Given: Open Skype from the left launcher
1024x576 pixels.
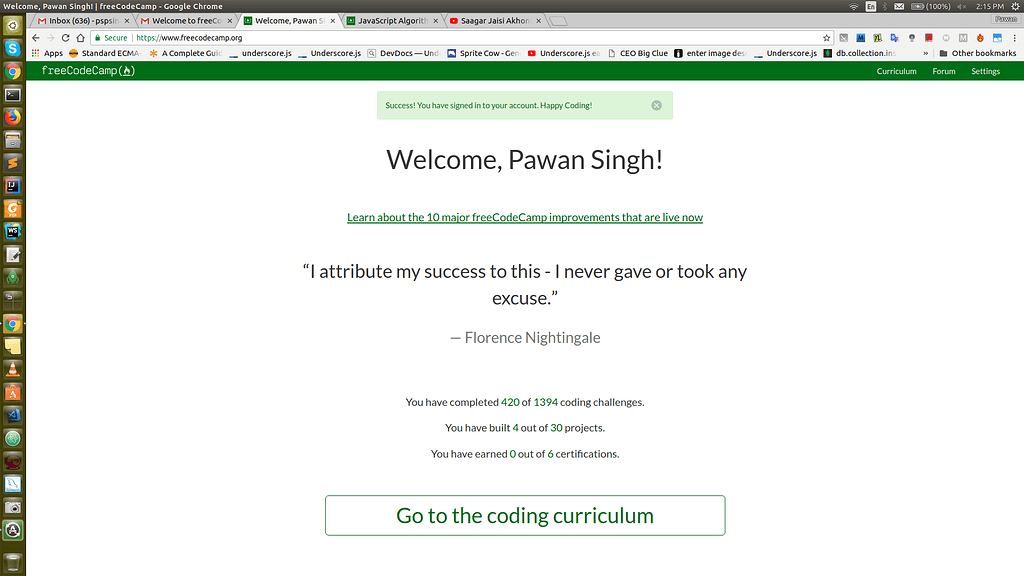Looking at the screenshot, I should click(13, 47).
